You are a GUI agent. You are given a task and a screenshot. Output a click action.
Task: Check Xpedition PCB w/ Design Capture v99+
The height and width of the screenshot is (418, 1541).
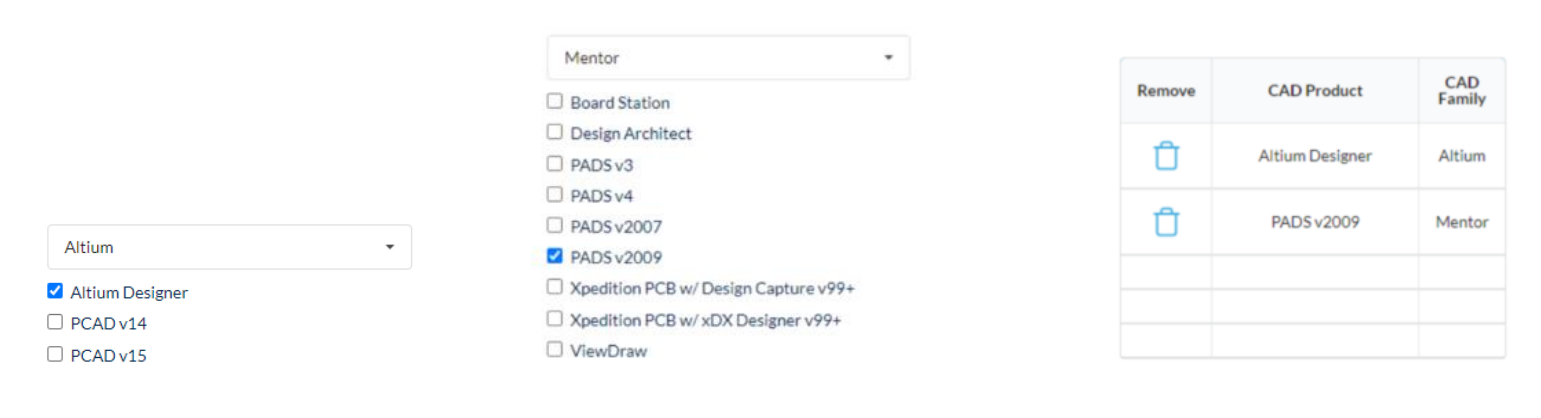tap(554, 288)
